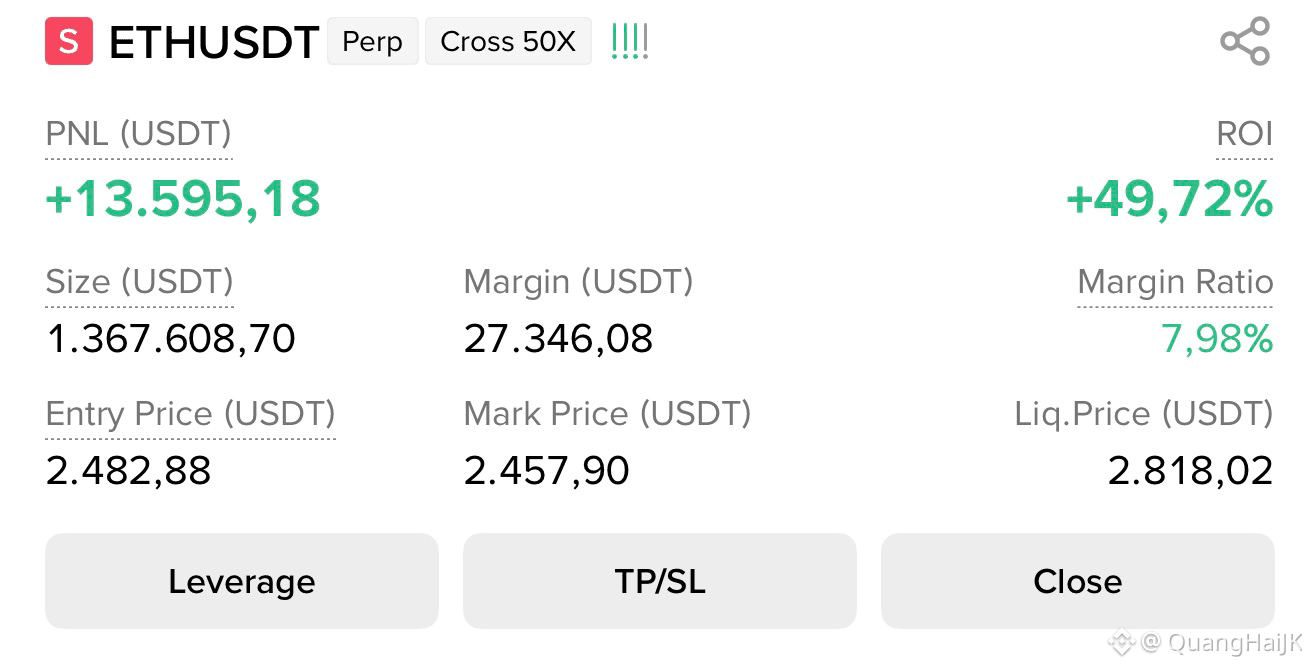This screenshot has width=1310, height=667.
Task: Click the red S short-side badge
Action: [x=69, y=41]
